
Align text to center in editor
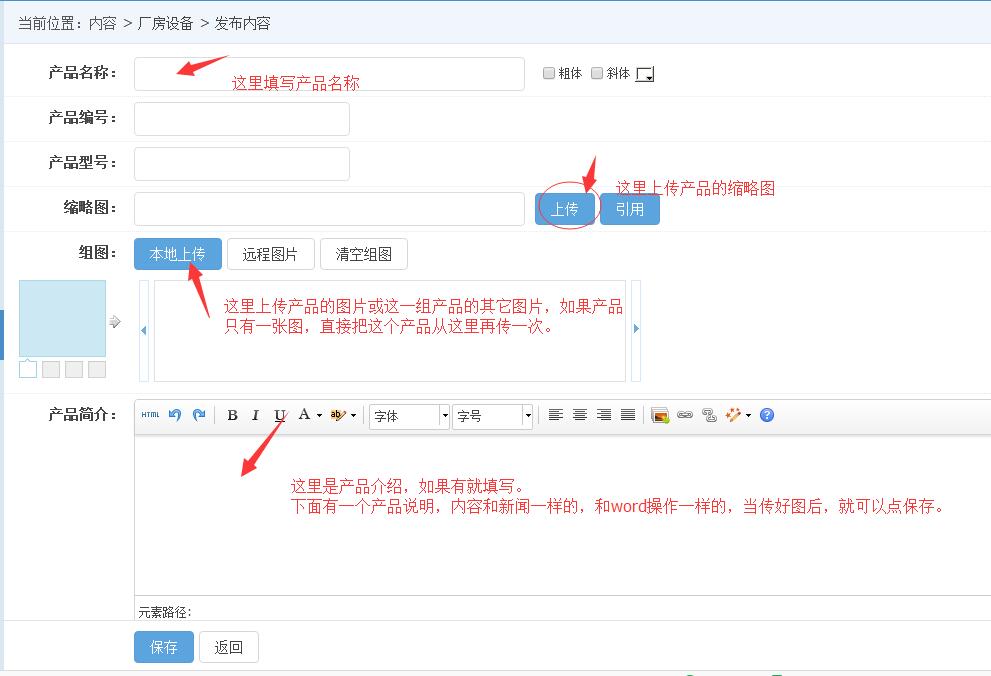[x=580, y=415]
